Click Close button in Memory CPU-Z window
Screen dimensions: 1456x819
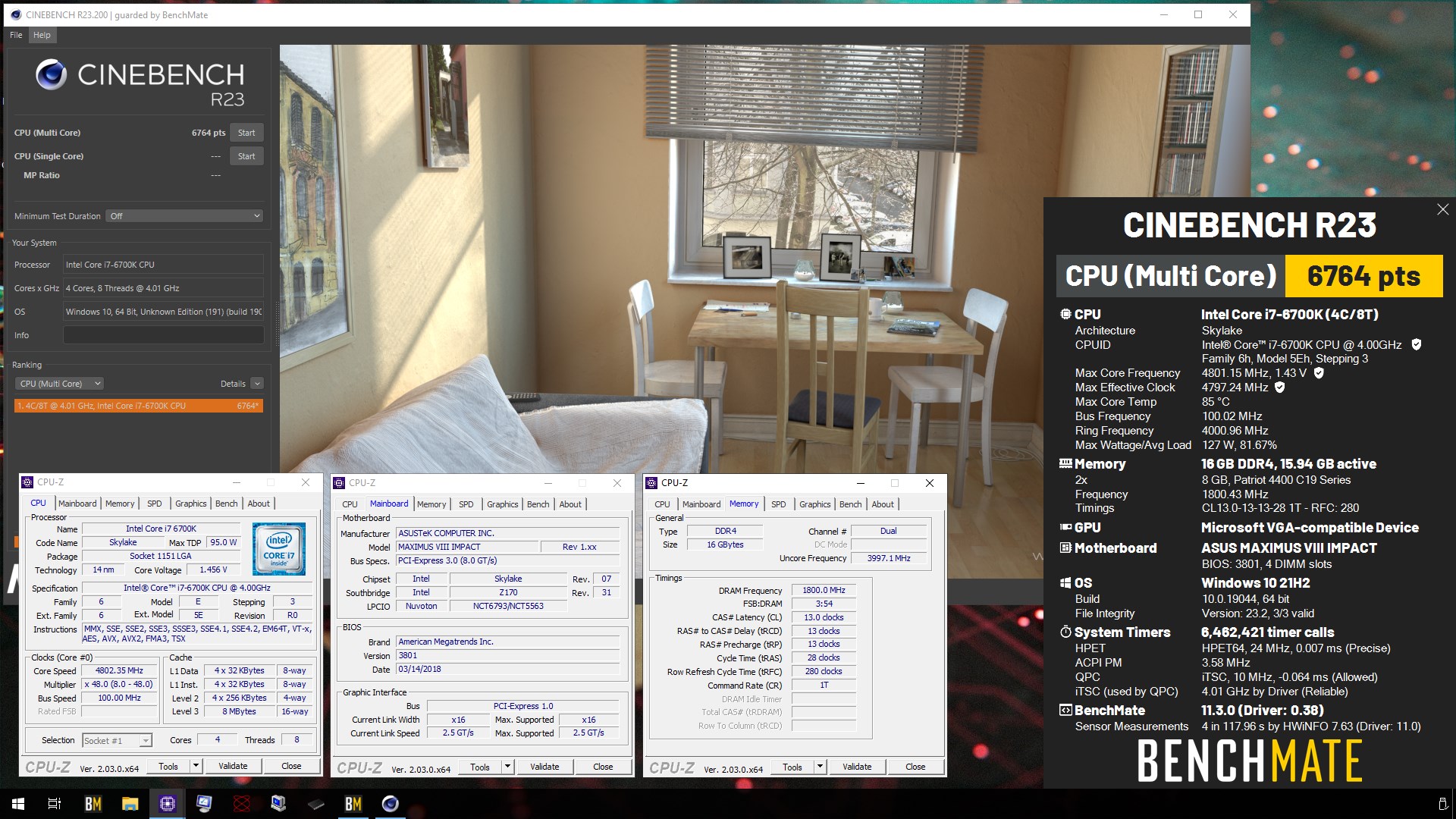[915, 767]
